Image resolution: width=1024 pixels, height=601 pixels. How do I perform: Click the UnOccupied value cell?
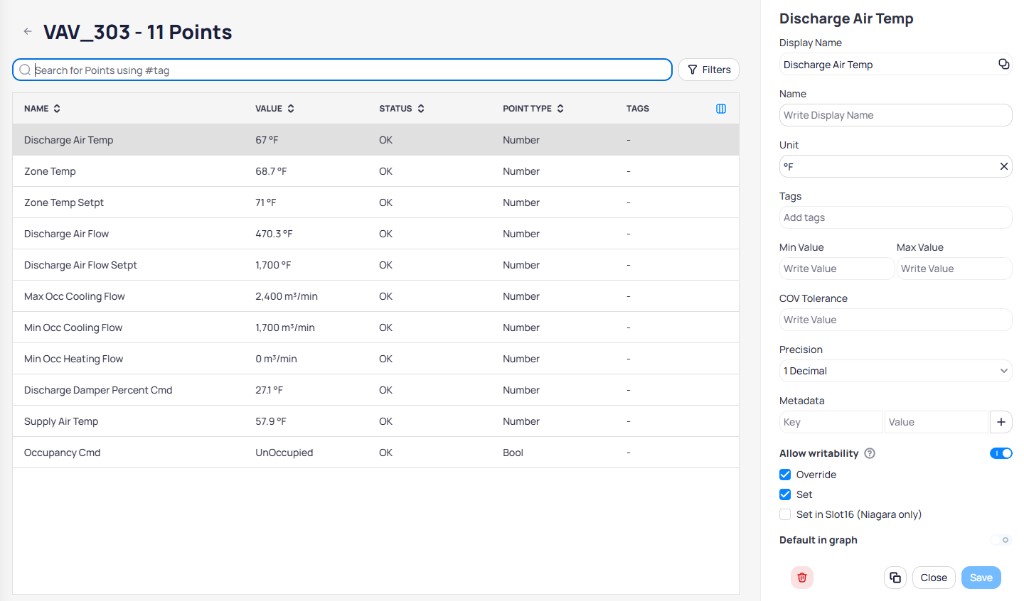(284, 453)
